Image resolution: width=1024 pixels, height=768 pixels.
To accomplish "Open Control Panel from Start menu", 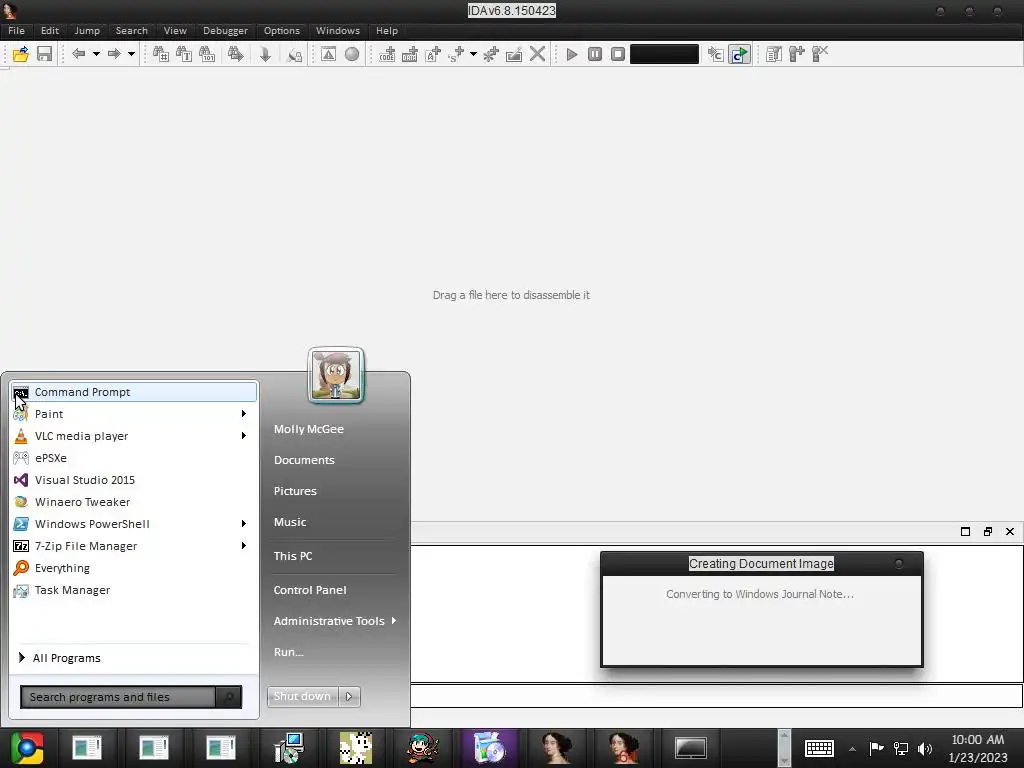I will click(310, 590).
